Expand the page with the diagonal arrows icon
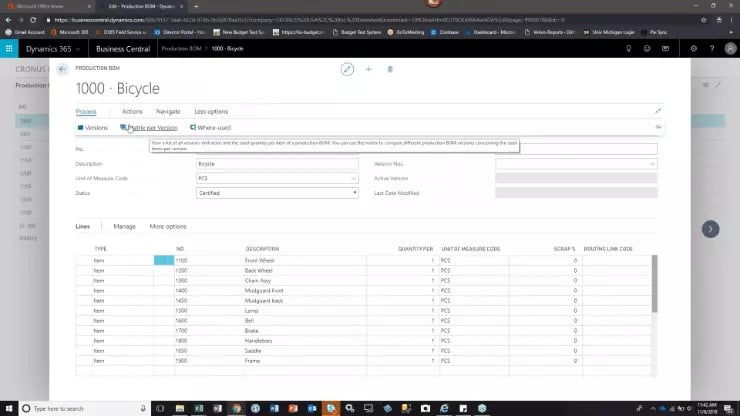The image size is (740, 416). pyautogui.click(x=658, y=111)
